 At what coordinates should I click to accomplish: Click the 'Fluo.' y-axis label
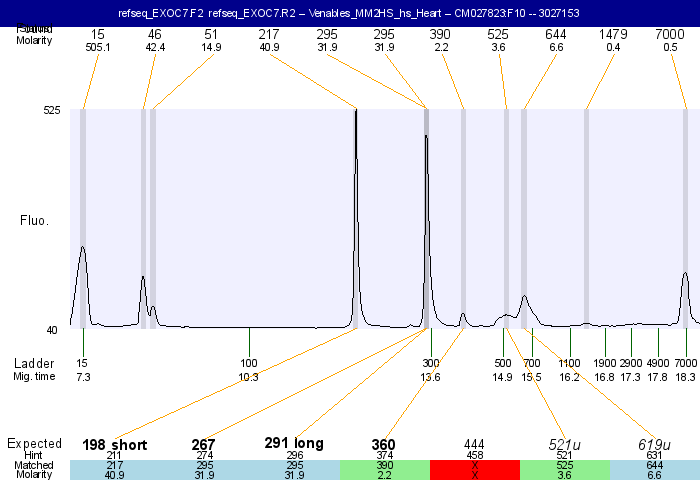tap(36, 219)
